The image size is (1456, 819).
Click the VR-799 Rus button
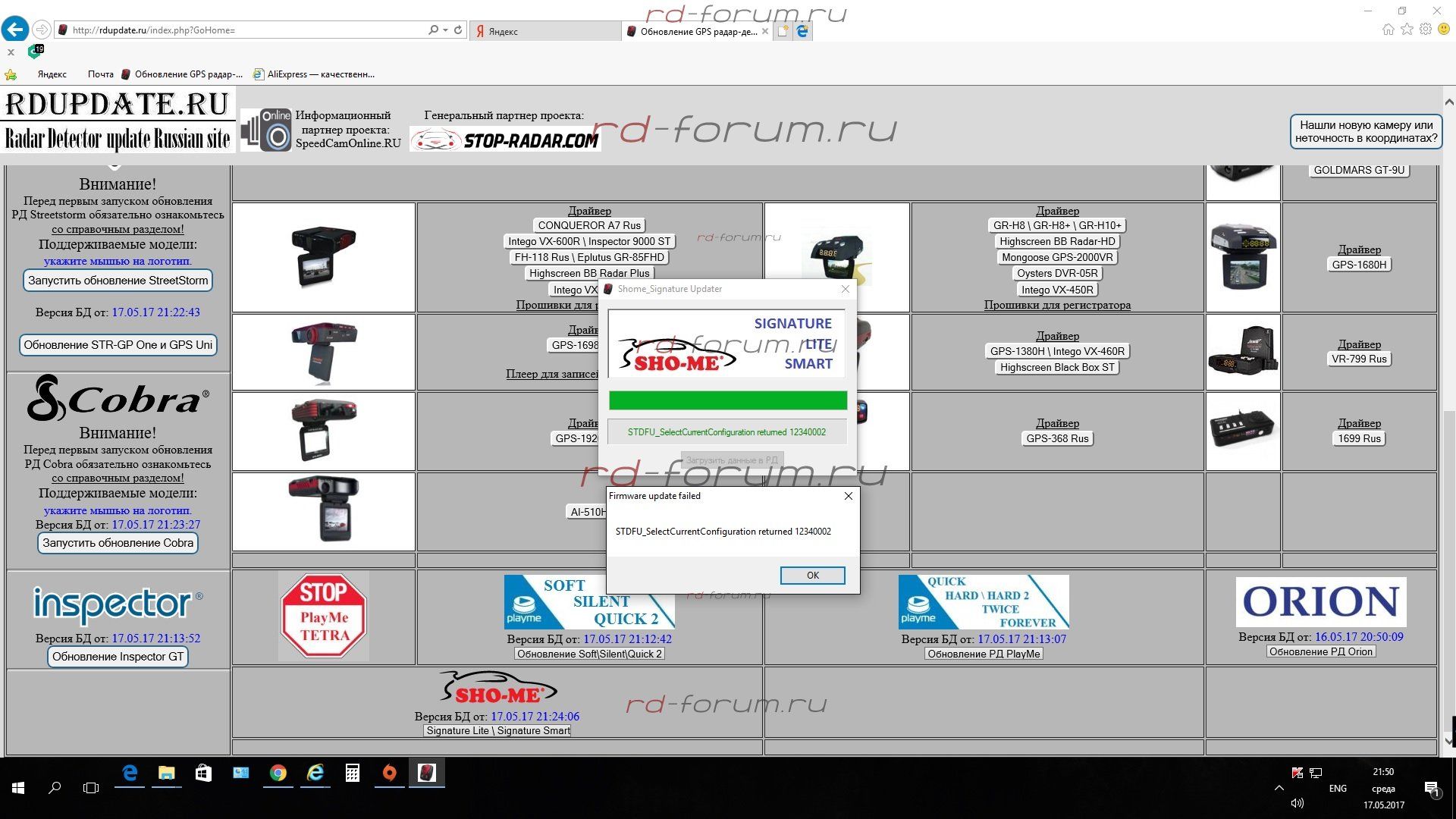[x=1359, y=359]
